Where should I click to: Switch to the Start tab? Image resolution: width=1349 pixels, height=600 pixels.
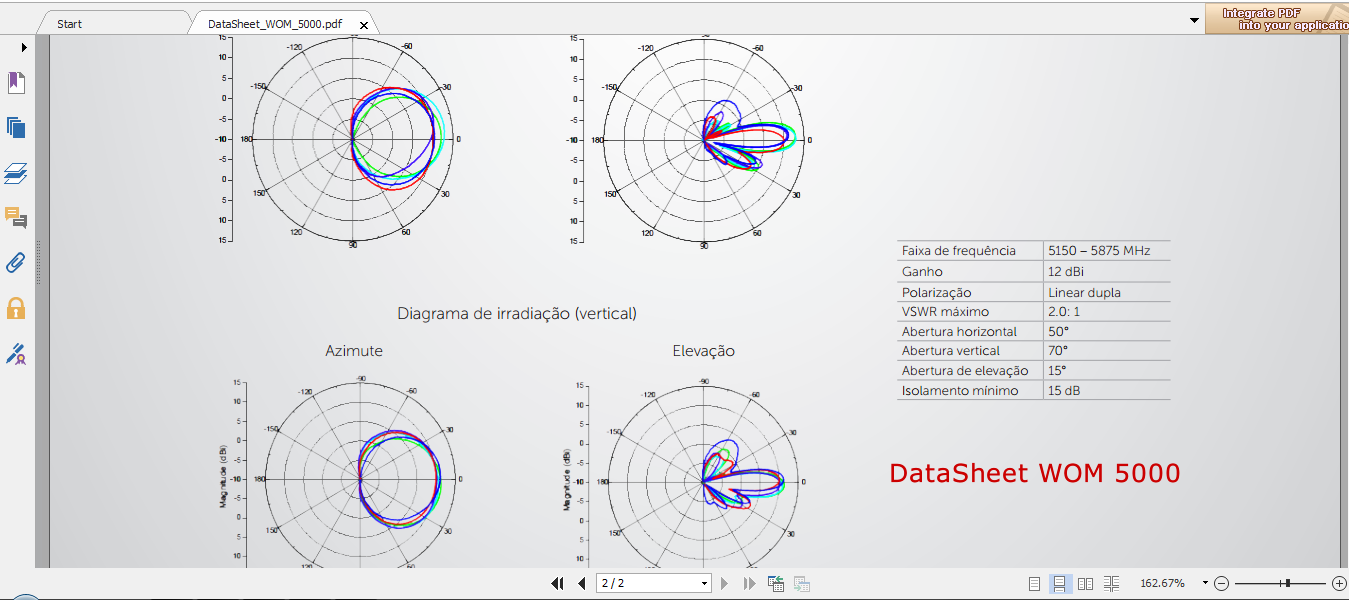[70, 24]
